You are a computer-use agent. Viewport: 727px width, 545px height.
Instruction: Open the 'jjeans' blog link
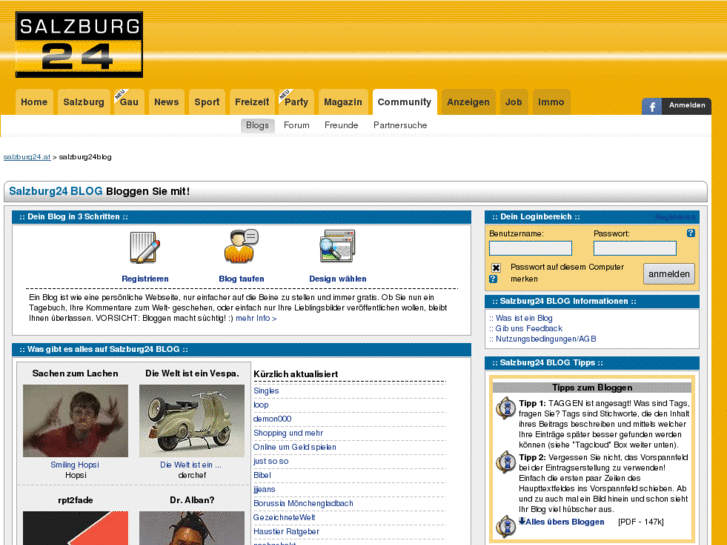point(264,489)
